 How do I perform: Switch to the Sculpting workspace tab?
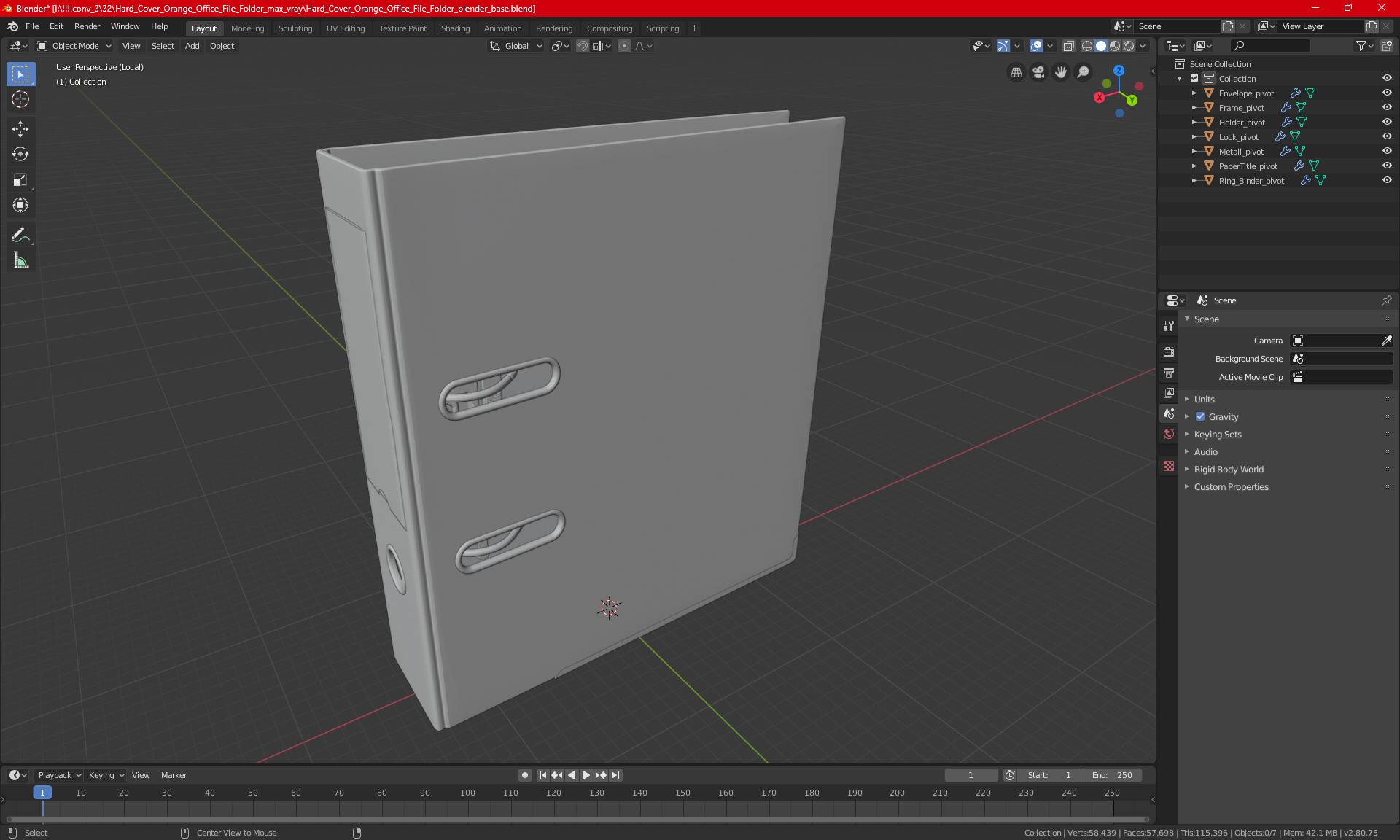point(295,28)
